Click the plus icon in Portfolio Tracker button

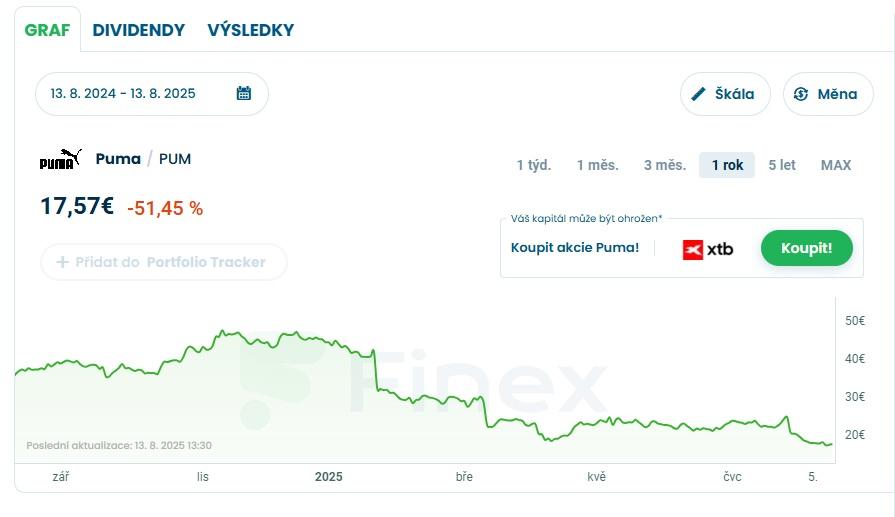(62, 262)
